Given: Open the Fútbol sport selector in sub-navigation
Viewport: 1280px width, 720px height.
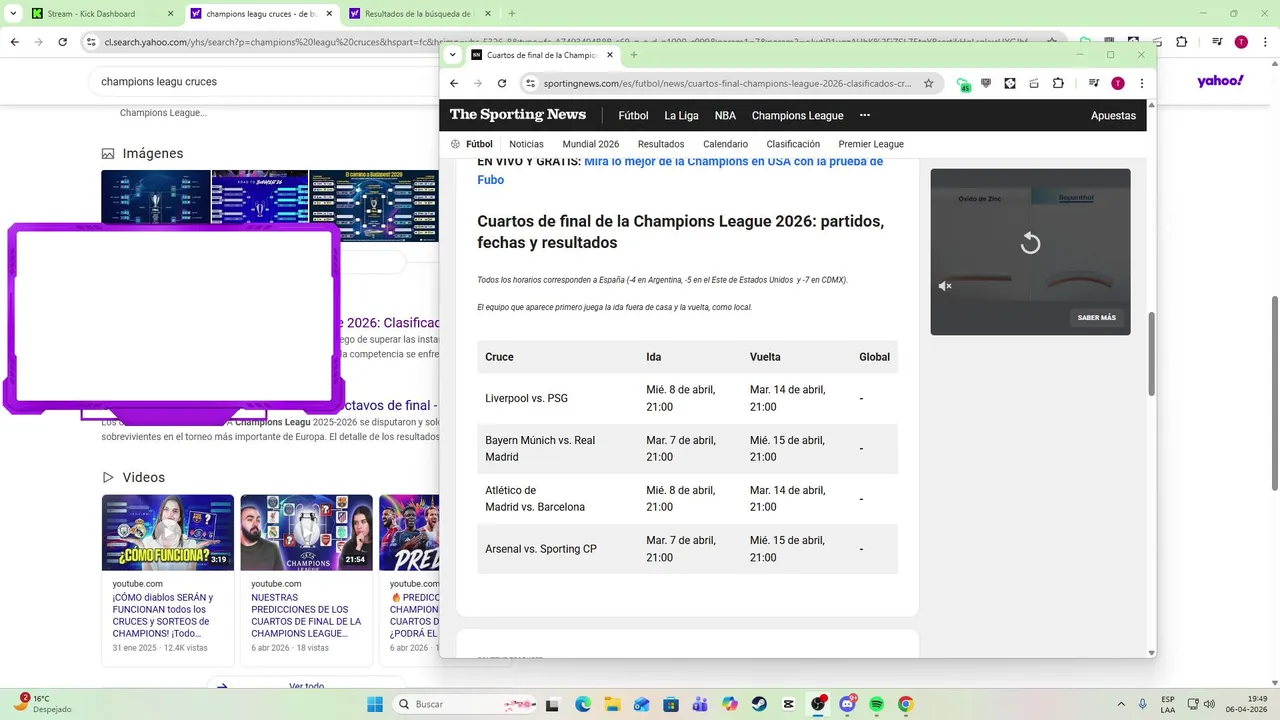Looking at the screenshot, I should point(472,144).
